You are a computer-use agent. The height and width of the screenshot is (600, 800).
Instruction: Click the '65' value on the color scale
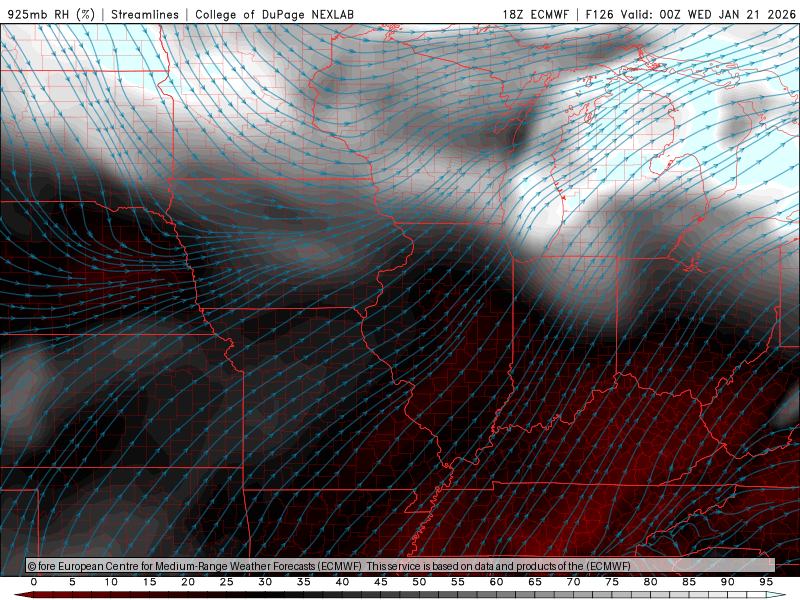(x=535, y=582)
